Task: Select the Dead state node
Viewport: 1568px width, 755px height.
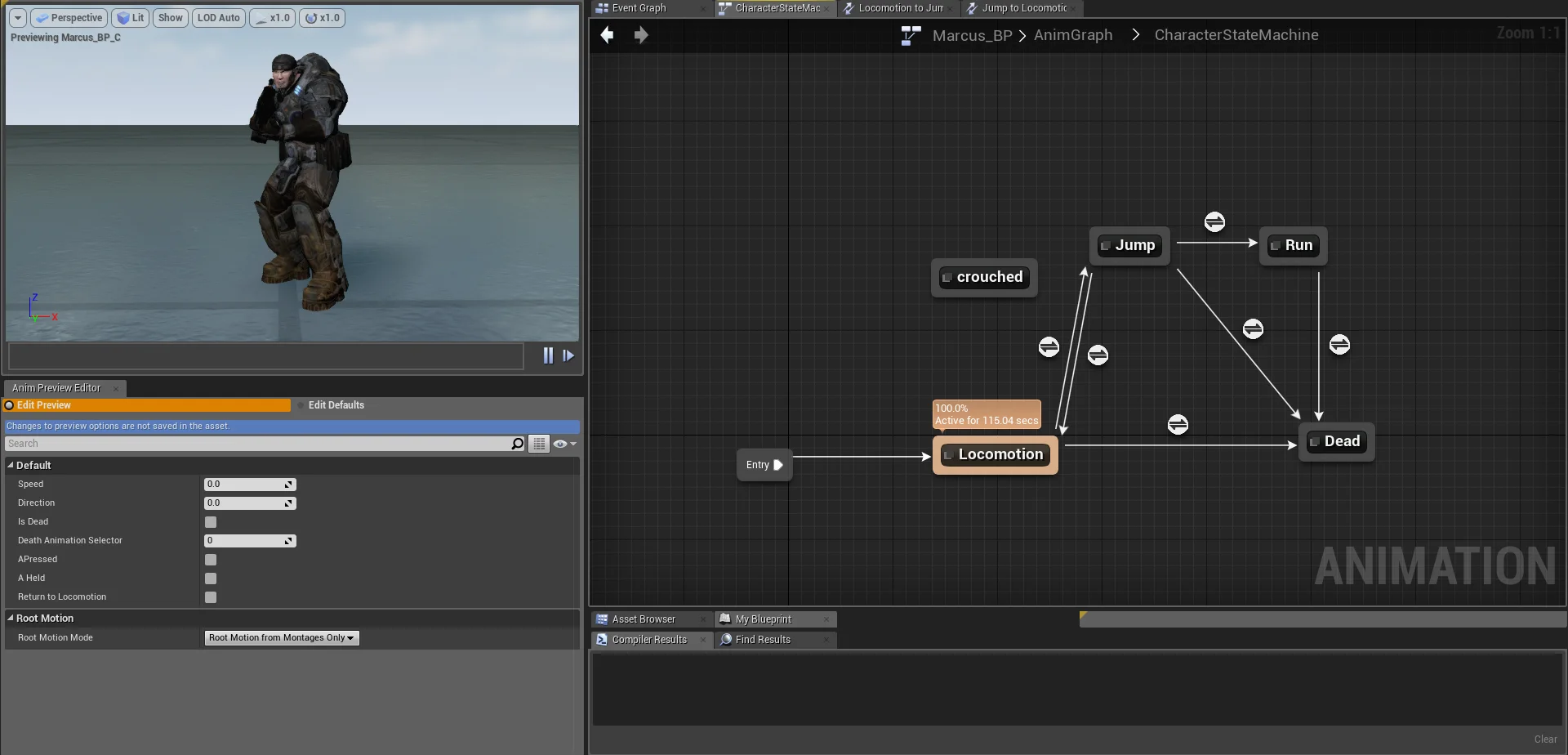Action: tap(1336, 441)
